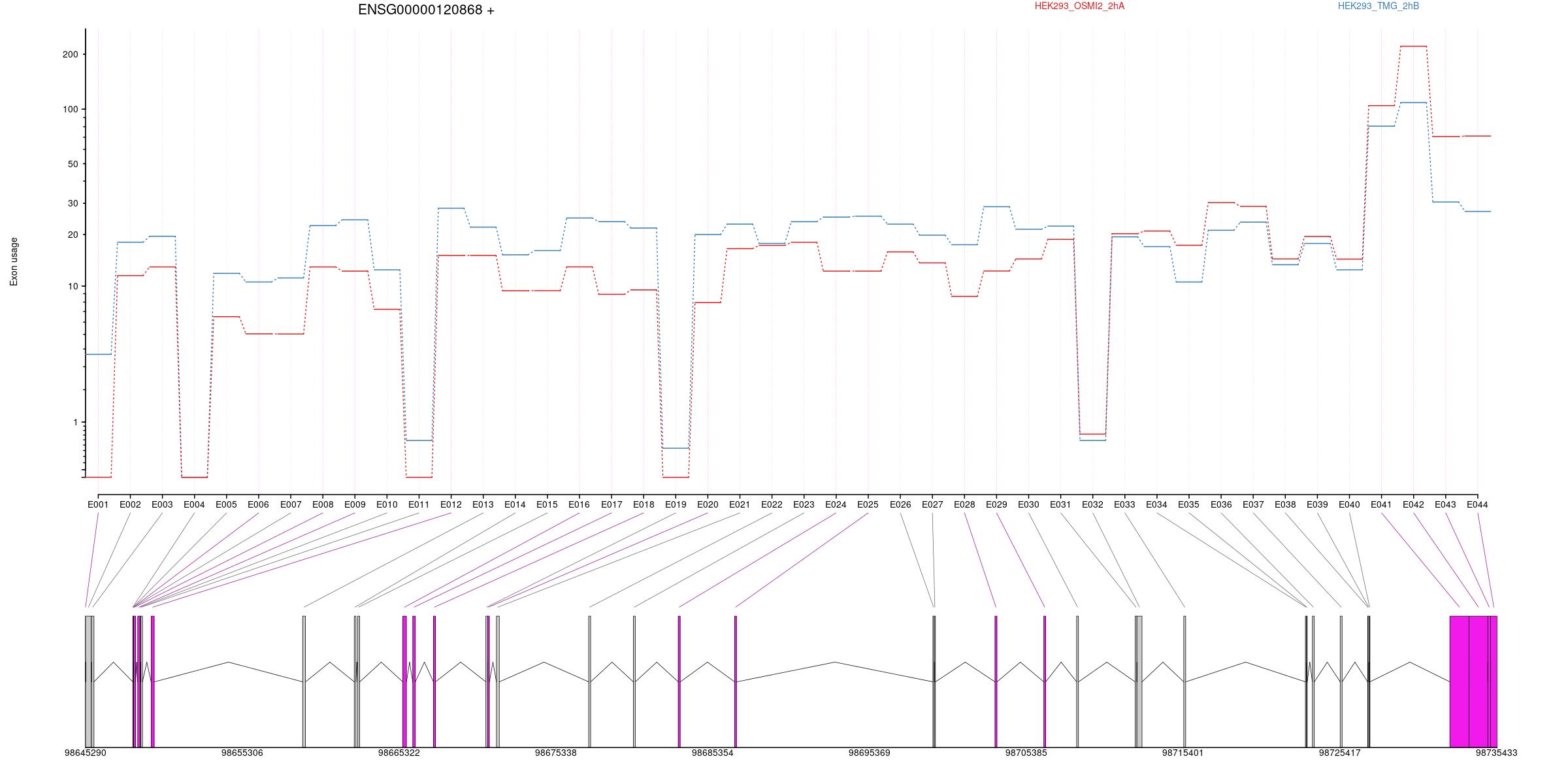Click exon label E020
Image resolution: width=1568 pixels, height=784 pixels.
pyautogui.click(x=708, y=504)
